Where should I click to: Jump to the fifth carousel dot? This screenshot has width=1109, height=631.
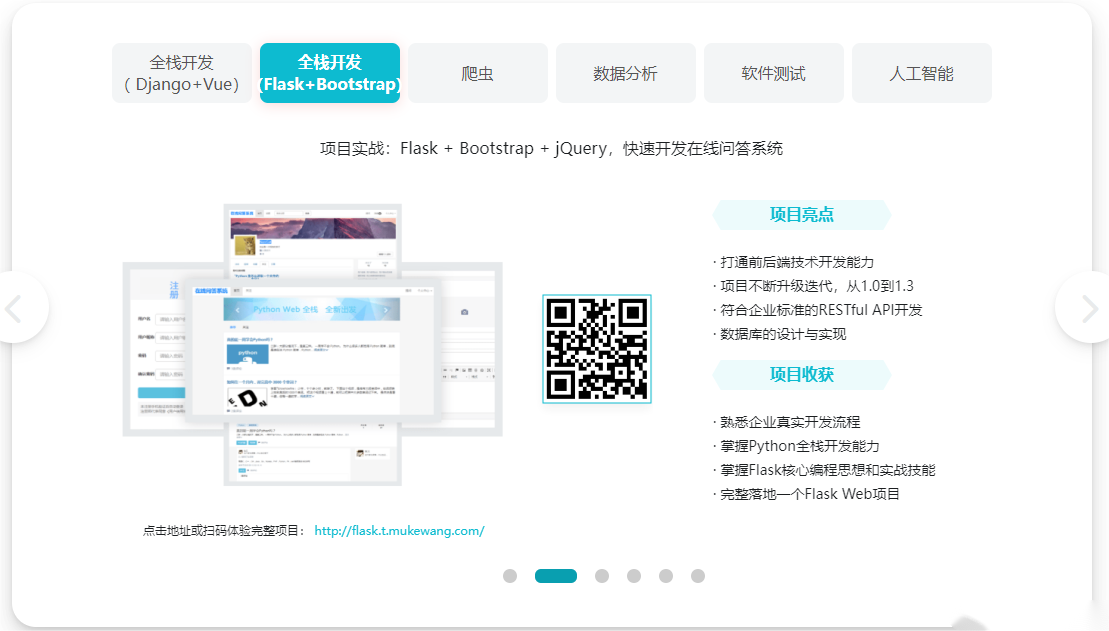666,576
